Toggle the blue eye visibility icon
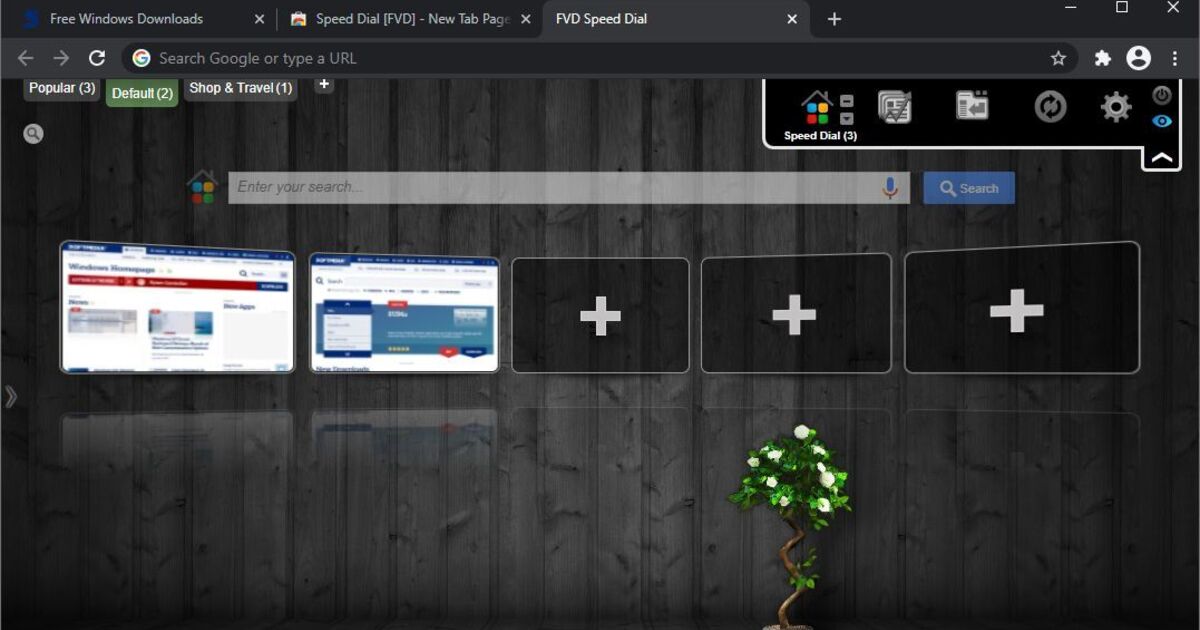This screenshot has width=1200, height=630. click(1161, 121)
